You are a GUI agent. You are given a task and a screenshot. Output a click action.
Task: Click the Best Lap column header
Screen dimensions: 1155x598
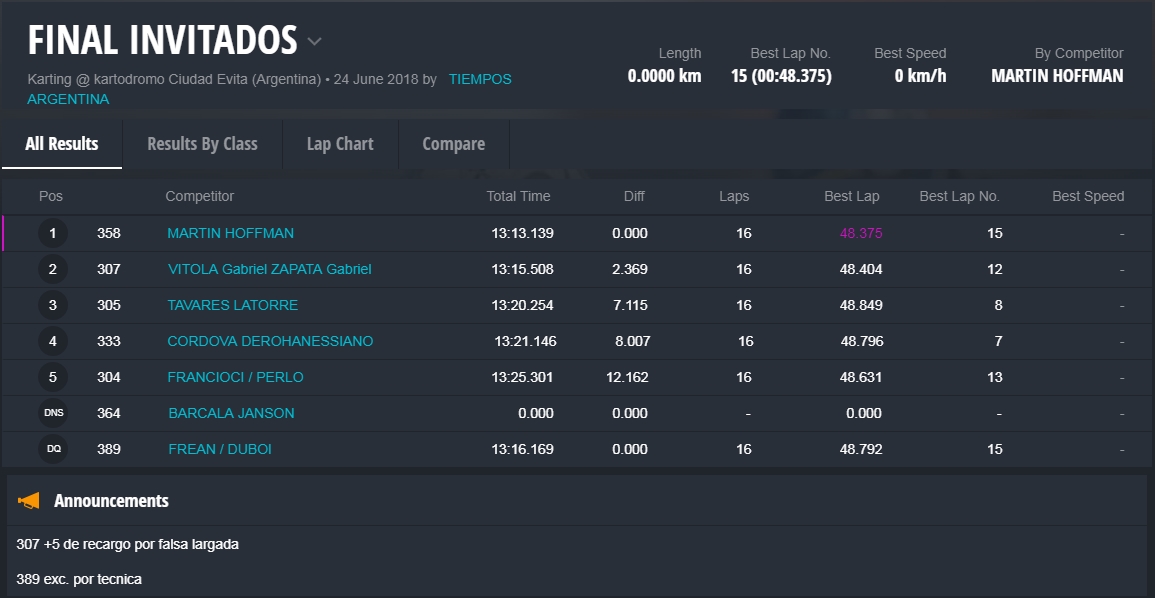pyautogui.click(x=851, y=196)
